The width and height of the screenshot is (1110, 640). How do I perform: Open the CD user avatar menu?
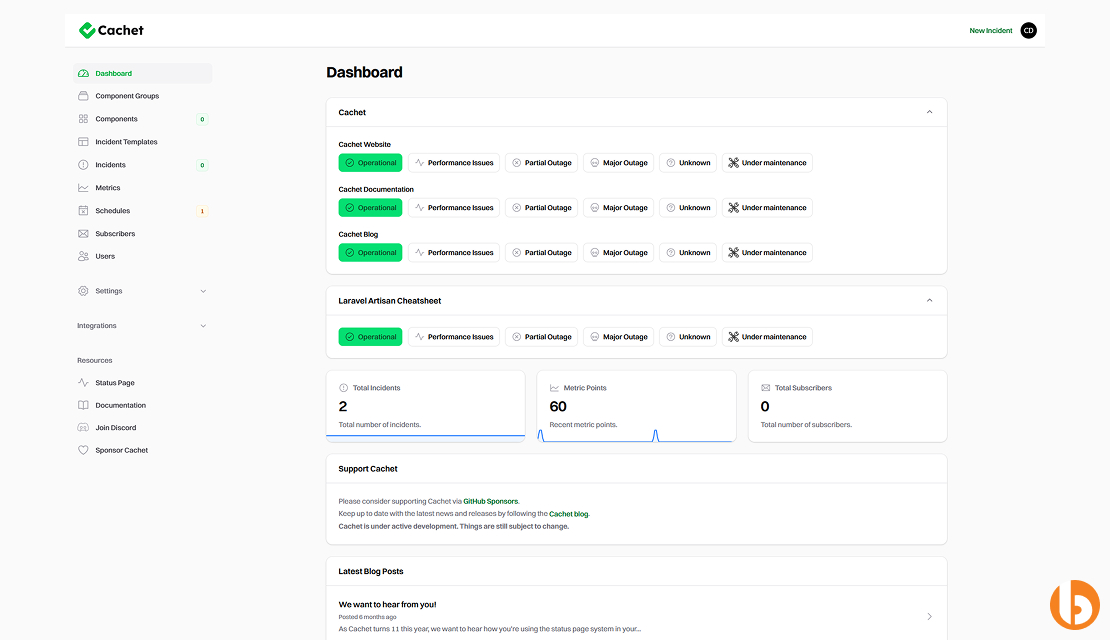tap(1028, 30)
